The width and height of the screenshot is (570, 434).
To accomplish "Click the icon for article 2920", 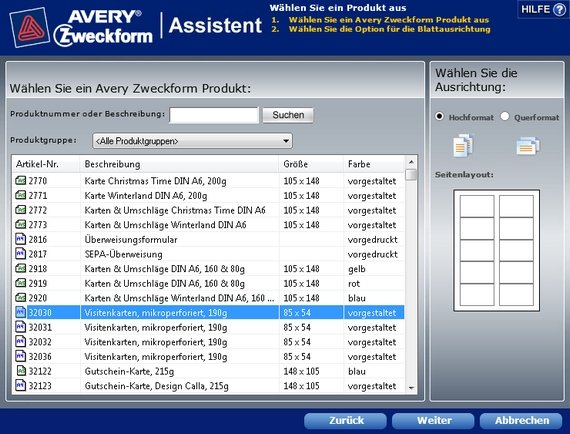I will point(21,298).
